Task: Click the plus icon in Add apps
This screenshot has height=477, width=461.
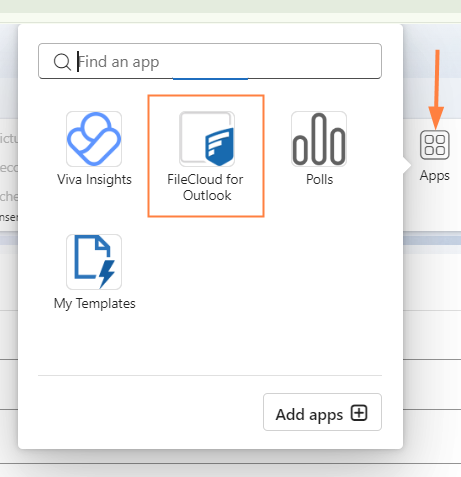Action: click(359, 413)
